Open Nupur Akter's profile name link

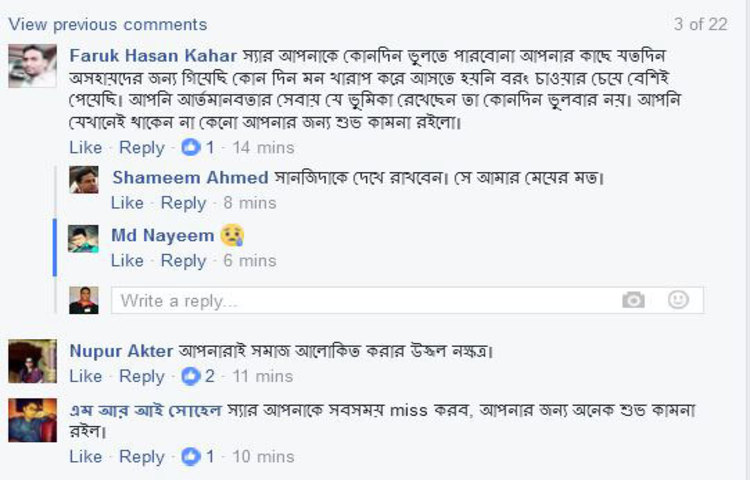pyautogui.click(x=121, y=351)
